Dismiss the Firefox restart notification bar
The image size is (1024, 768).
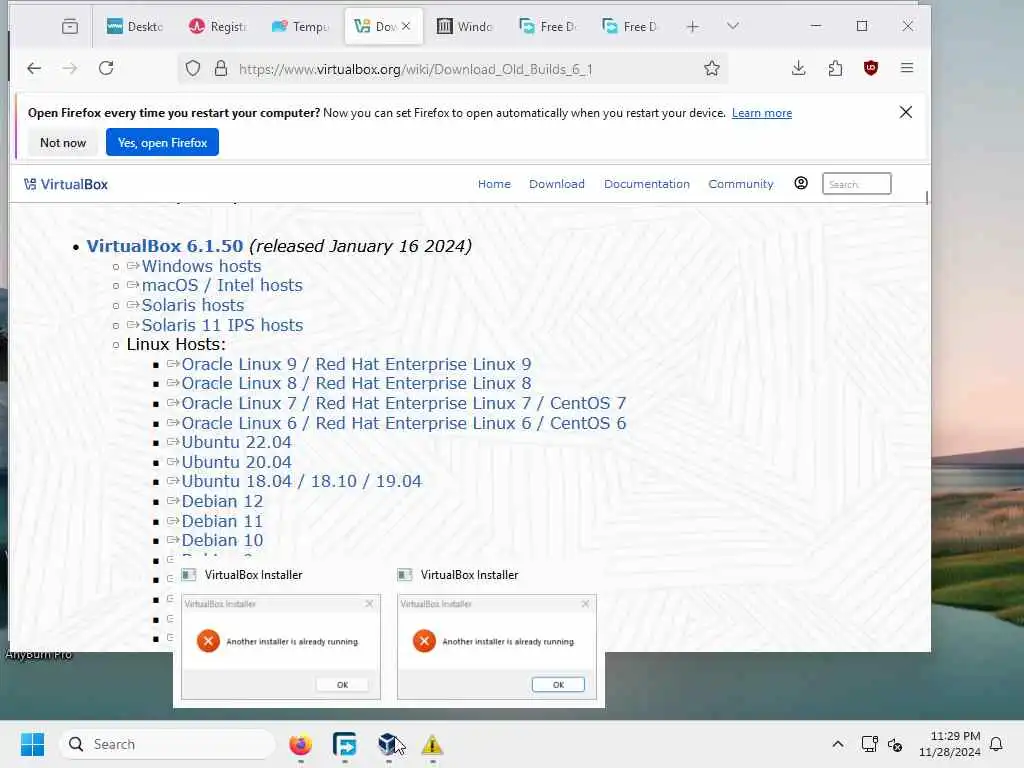[x=905, y=112]
